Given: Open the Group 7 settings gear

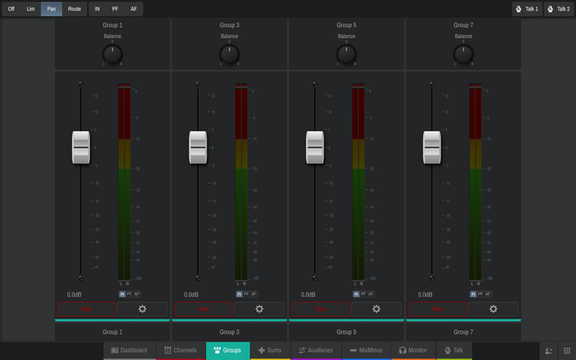Looking at the screenshot, I should click(x=493, y=309).
